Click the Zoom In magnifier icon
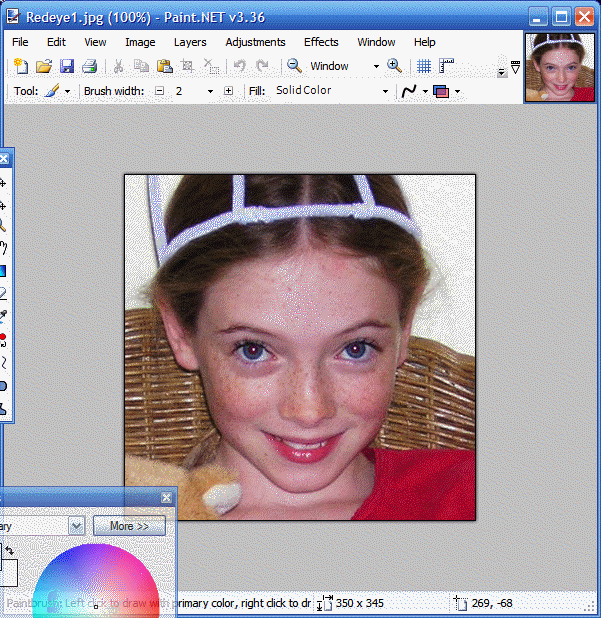The width and height of the screenshot is (601, 618). (x=395, y=66)
